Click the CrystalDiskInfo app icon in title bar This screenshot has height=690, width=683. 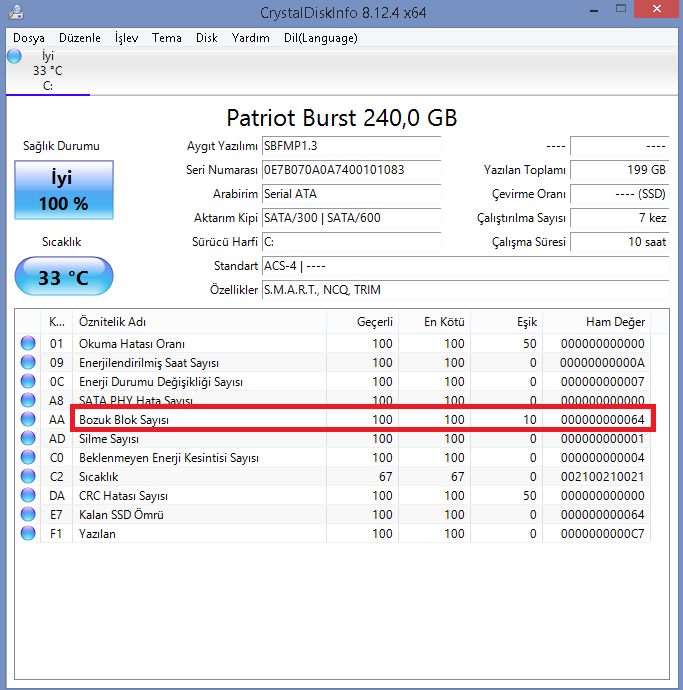pos(16,12)
